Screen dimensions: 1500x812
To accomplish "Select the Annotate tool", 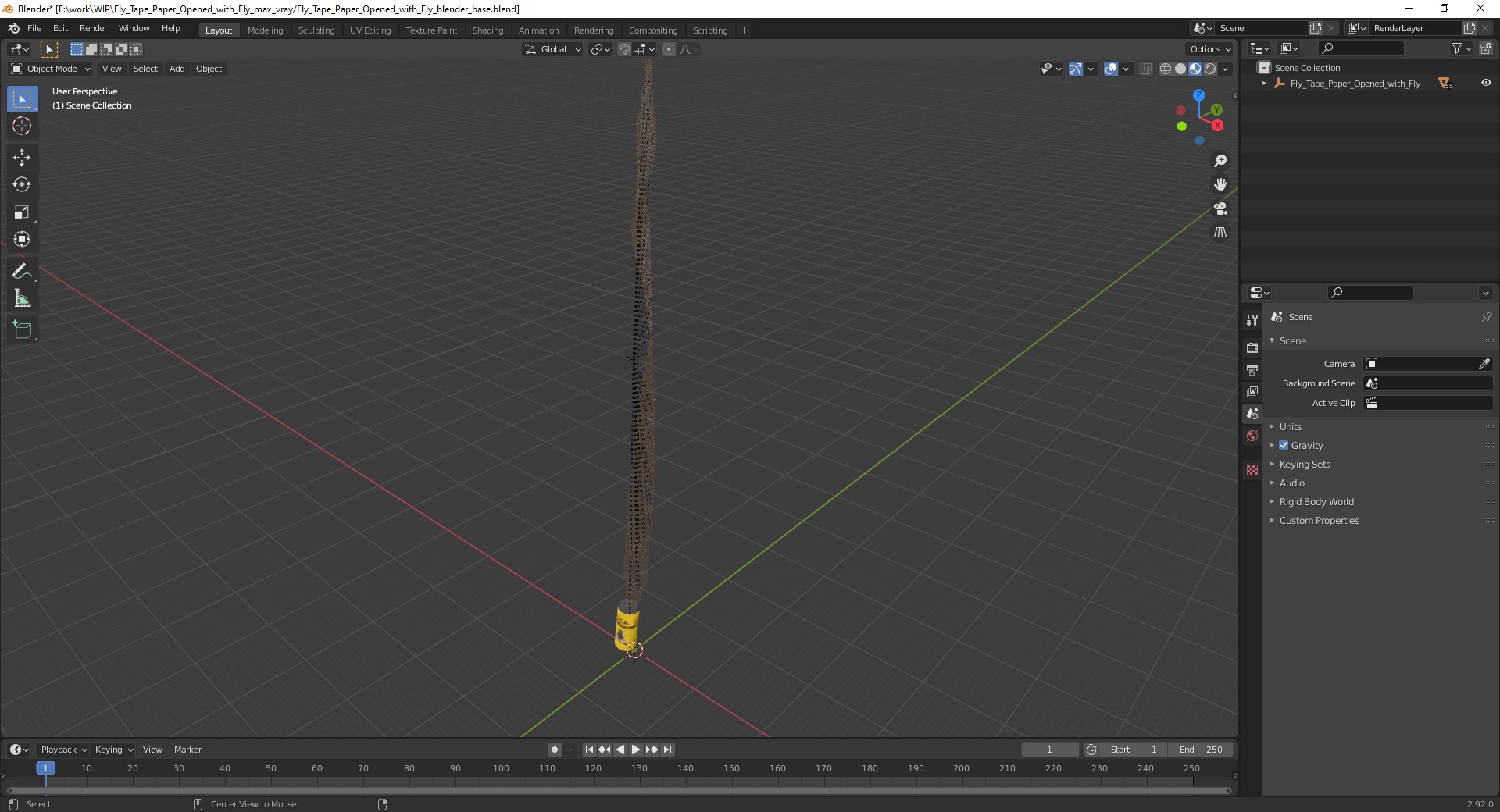I will 22,271.
